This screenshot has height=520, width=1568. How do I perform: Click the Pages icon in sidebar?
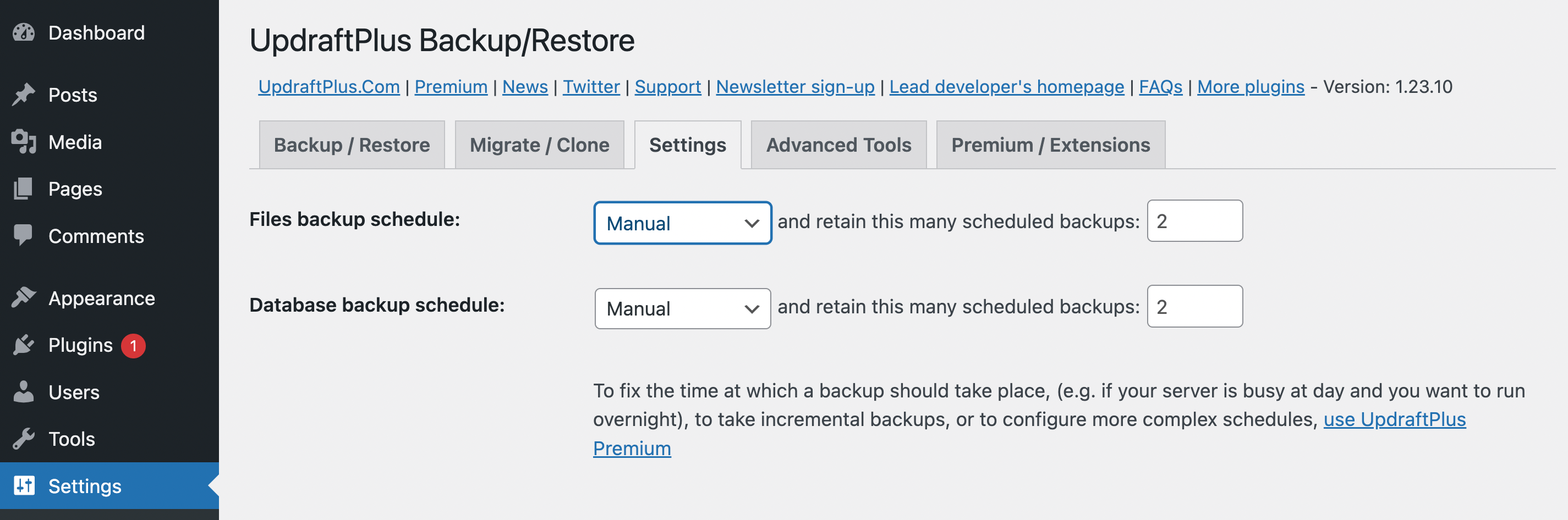[23, 189]
